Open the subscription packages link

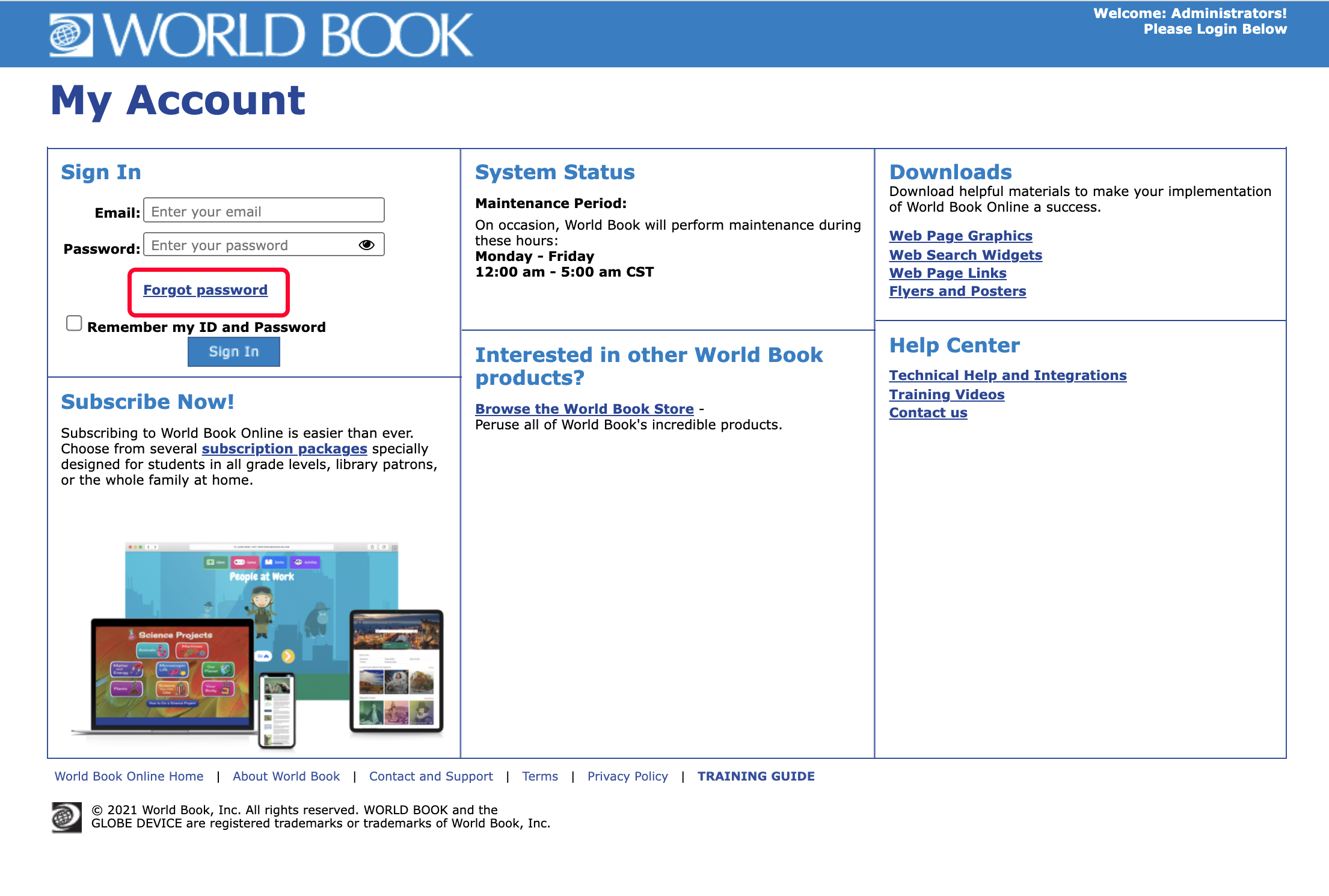coord(284,449)
